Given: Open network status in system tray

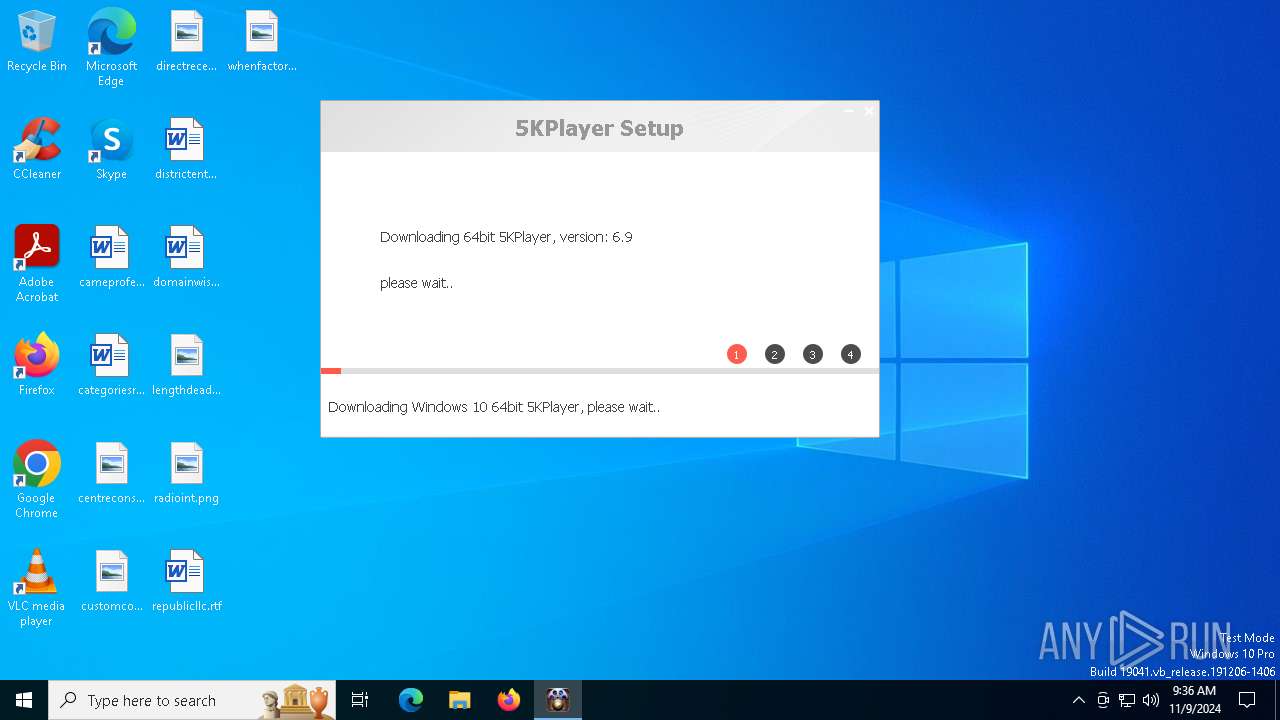Looking at the screenshot, I should pos(1127,700).
